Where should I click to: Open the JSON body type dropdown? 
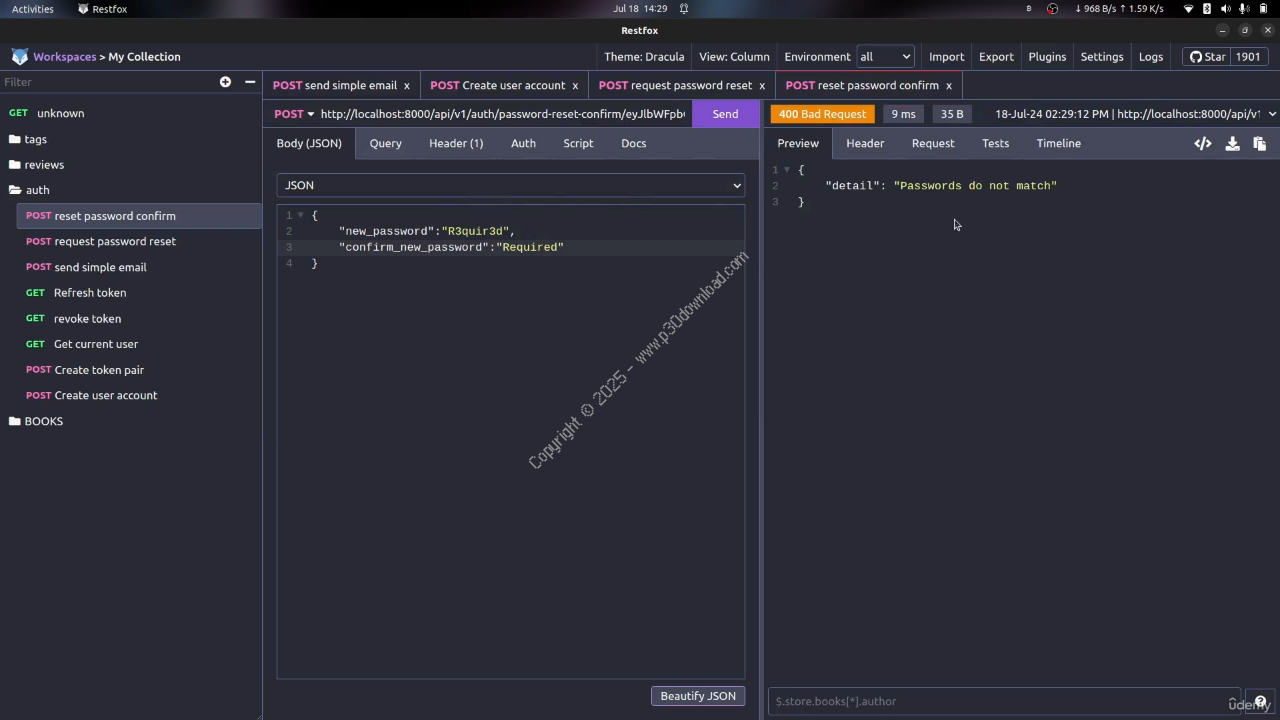coord(511,185)
